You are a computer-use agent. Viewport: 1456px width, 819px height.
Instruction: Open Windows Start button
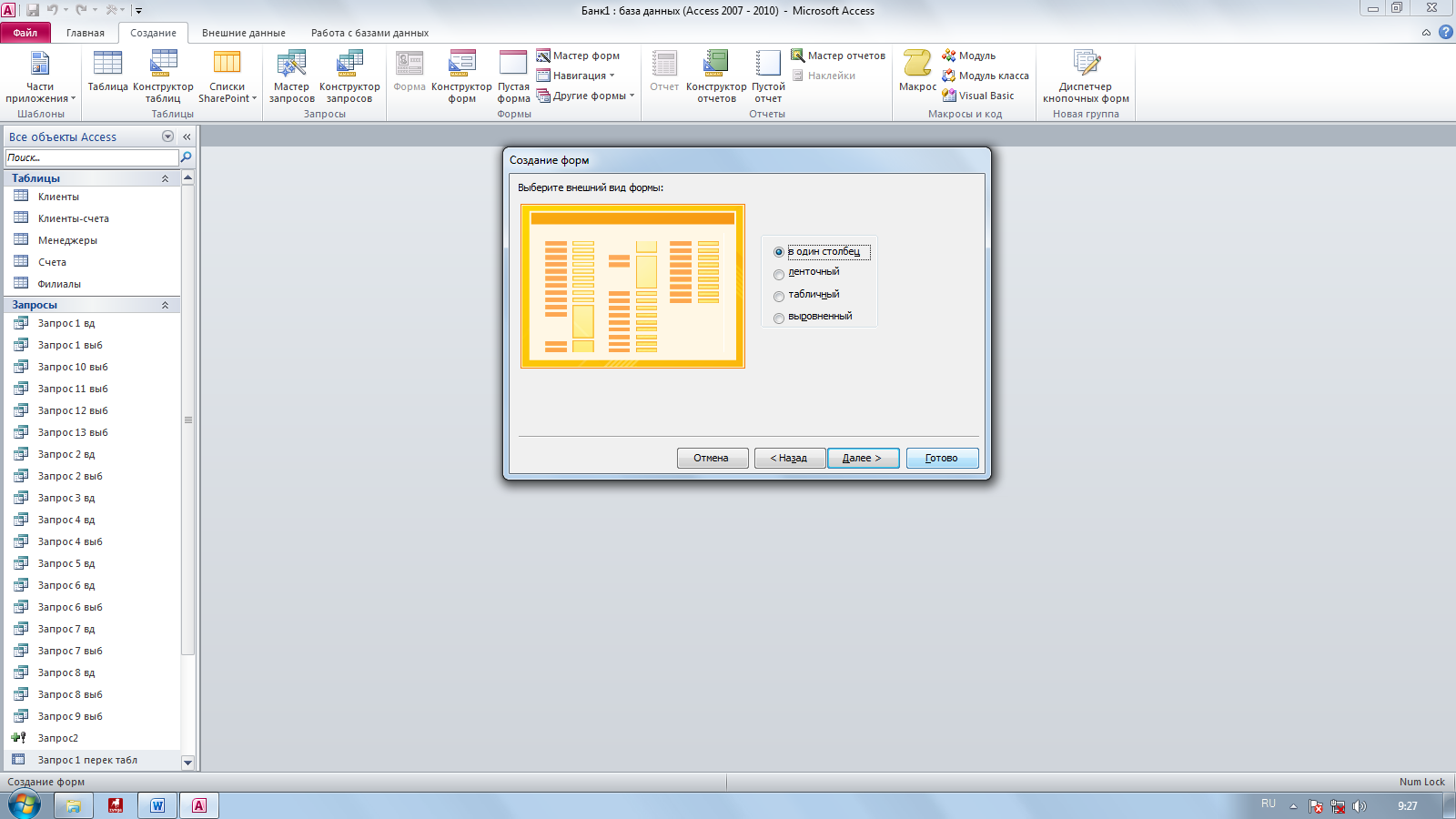(x=25, y=805)
